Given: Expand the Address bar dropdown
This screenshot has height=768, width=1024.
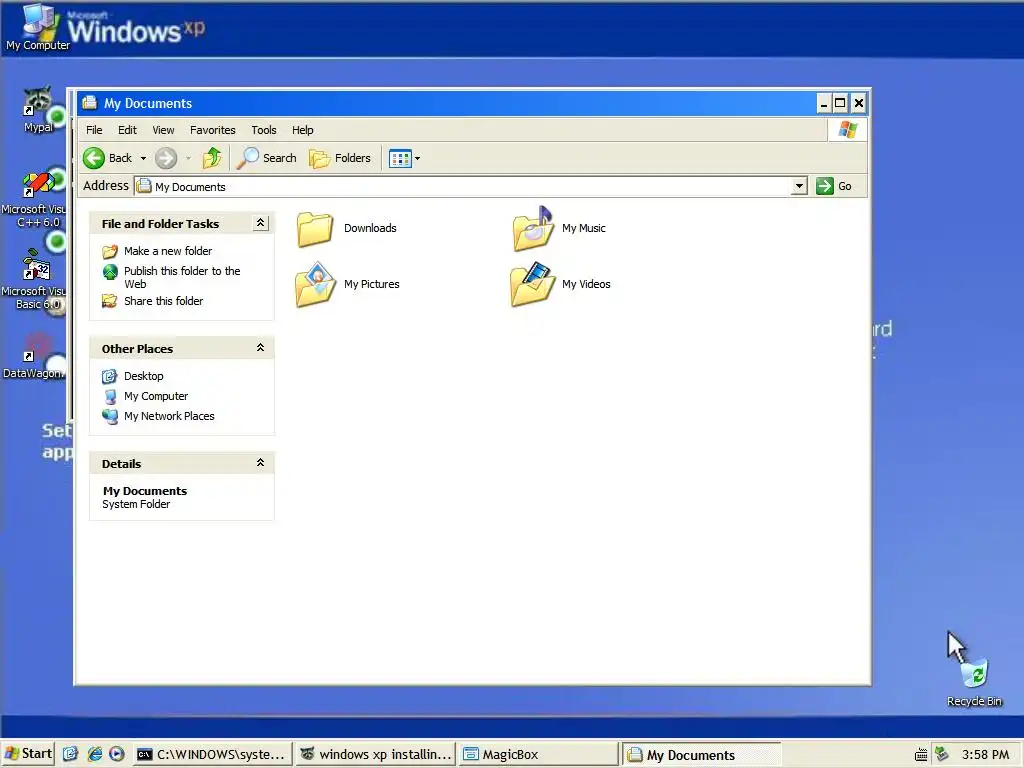Looking at the screenshot, I should [x=799, y=186].
